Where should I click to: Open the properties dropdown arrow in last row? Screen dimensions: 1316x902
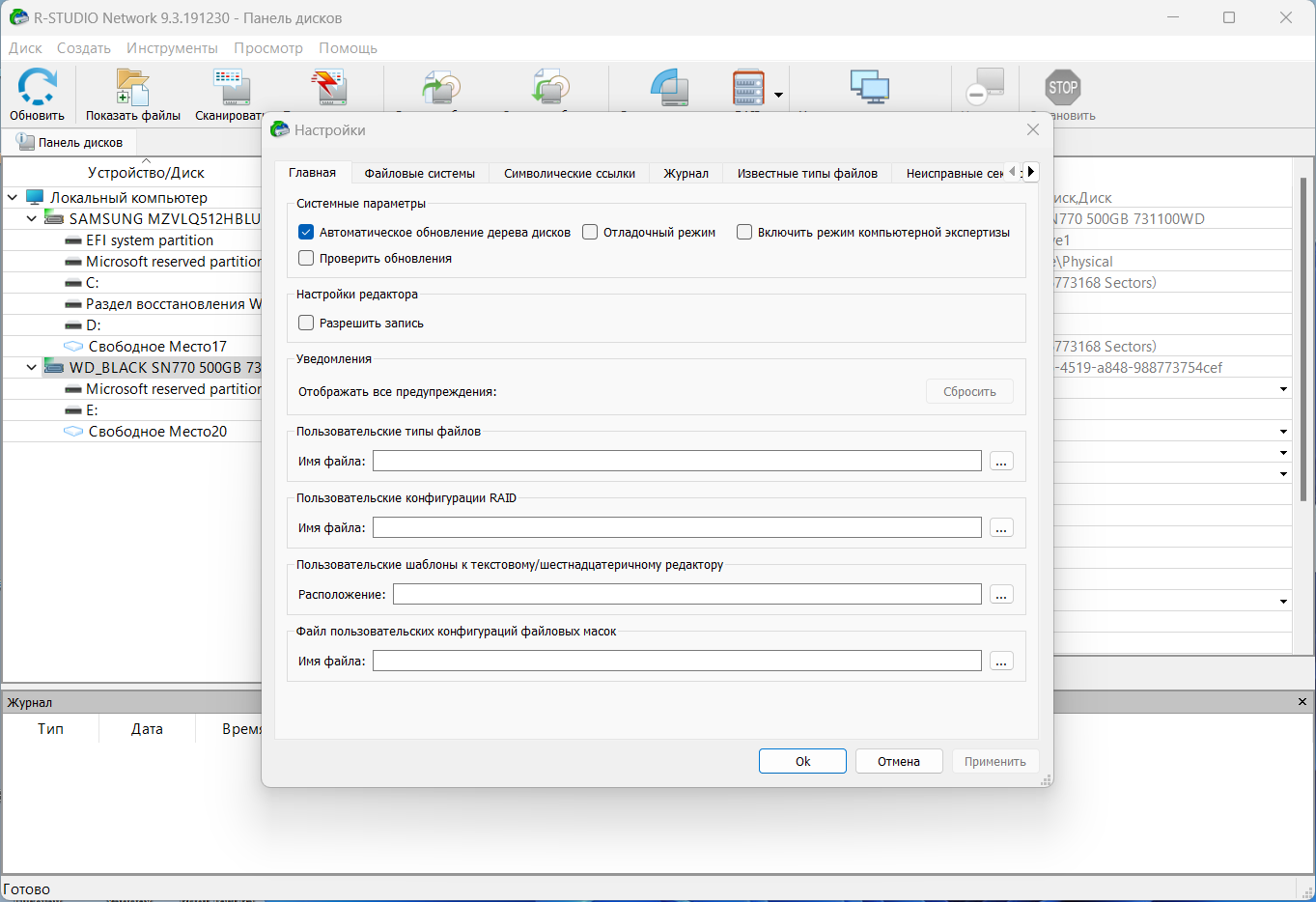pos(1283,602)
